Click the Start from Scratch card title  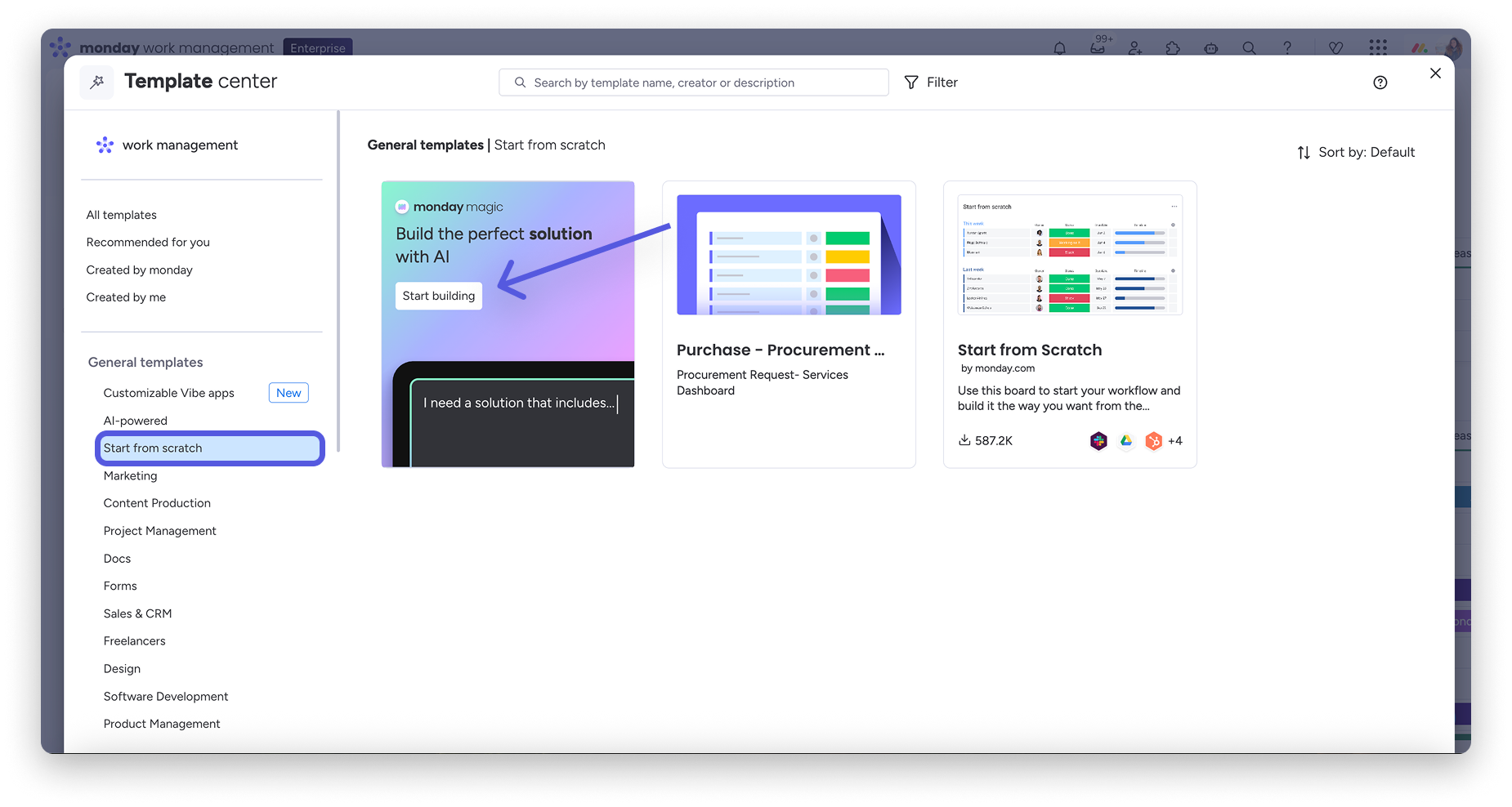tap(1030, 350)
